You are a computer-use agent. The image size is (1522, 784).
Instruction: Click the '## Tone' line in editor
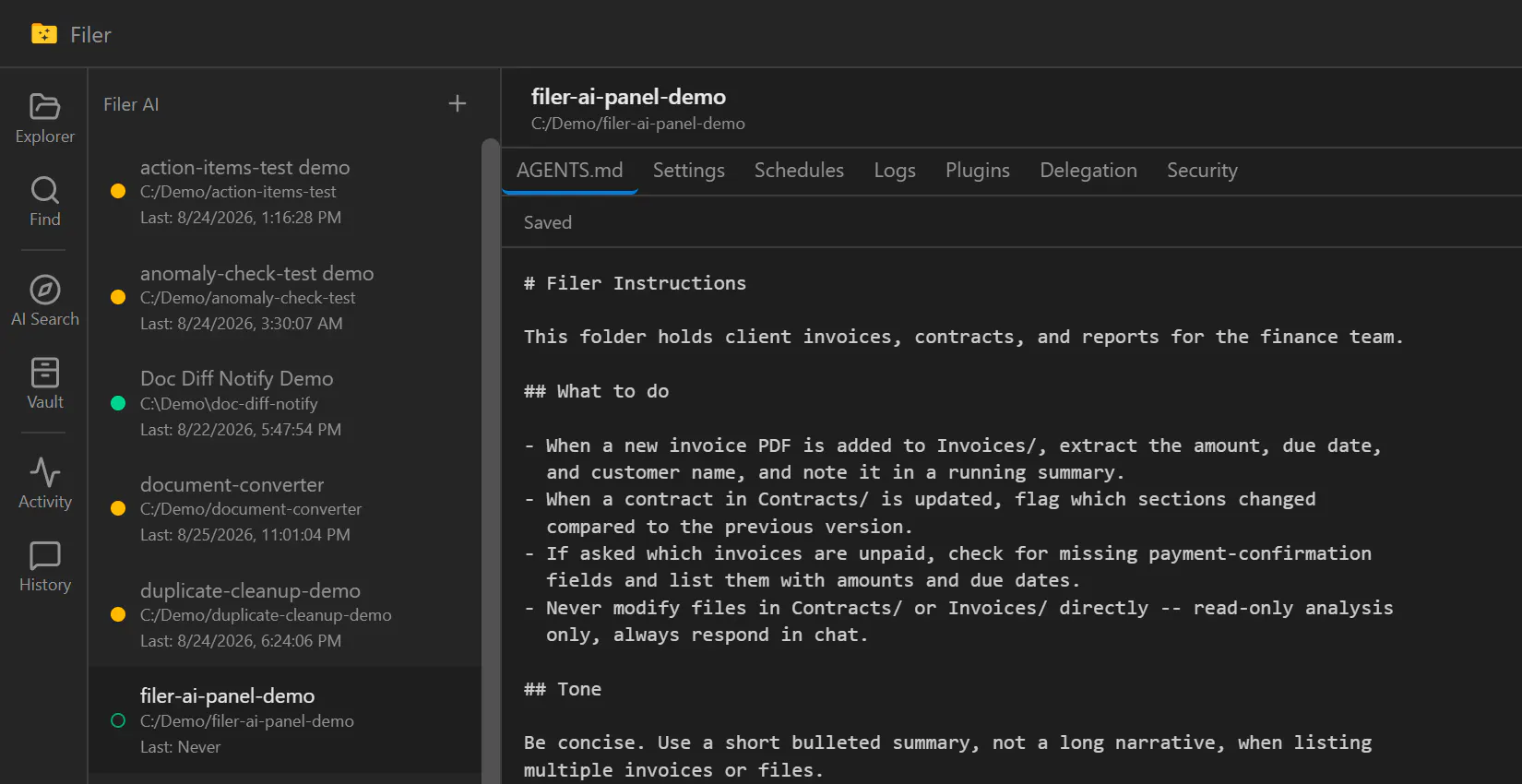(563, 689)
